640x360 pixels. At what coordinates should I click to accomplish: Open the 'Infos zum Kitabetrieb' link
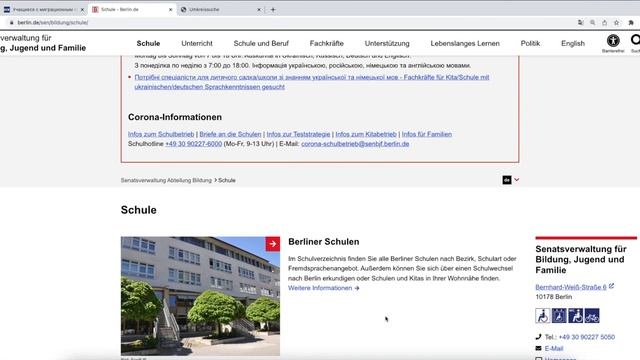pos(366,134)
